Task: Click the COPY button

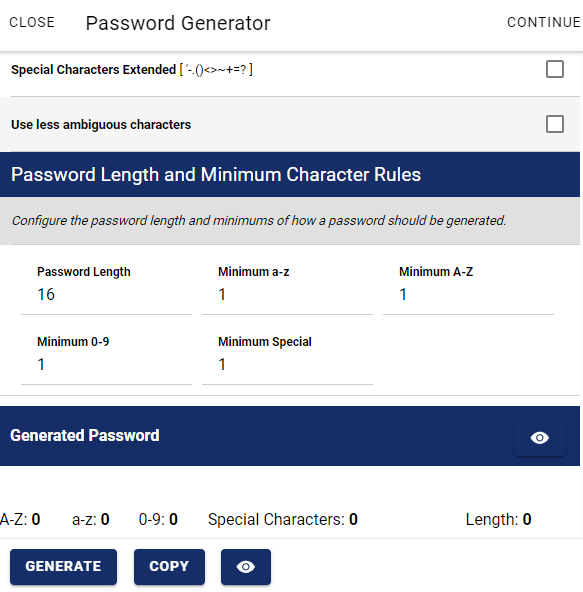Action: (169, 567)
